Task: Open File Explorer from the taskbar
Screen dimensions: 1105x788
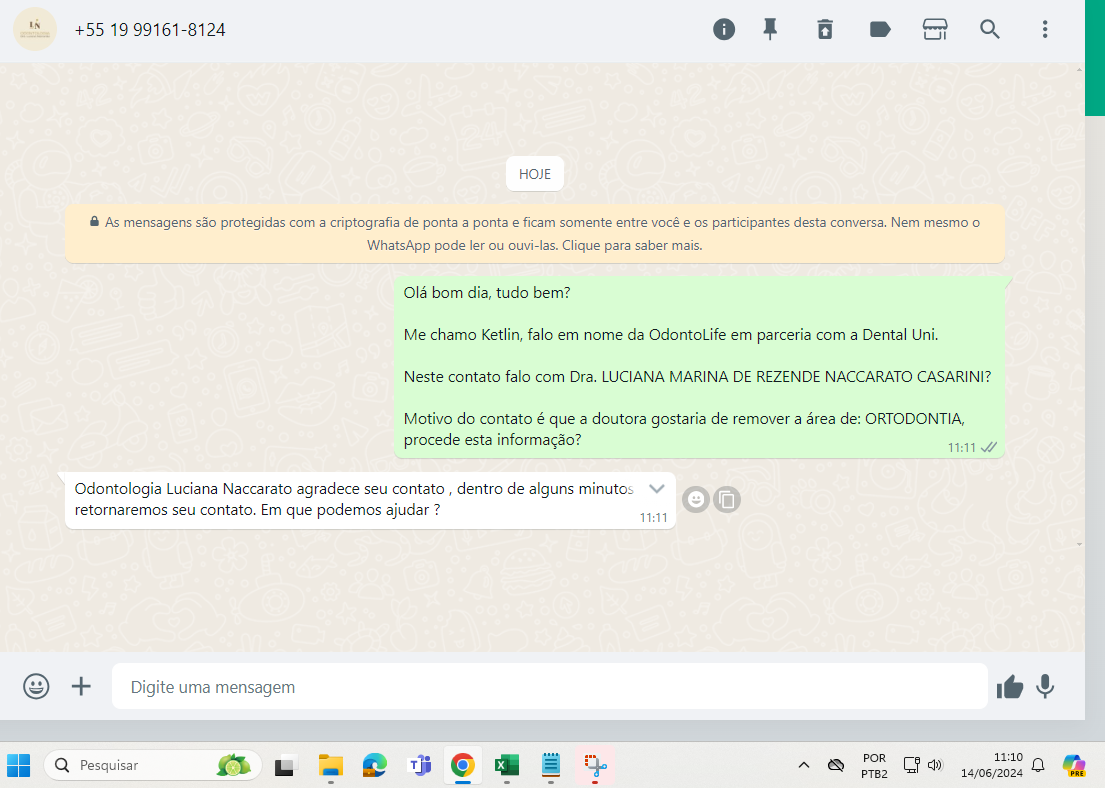Action: pos(331,765)
